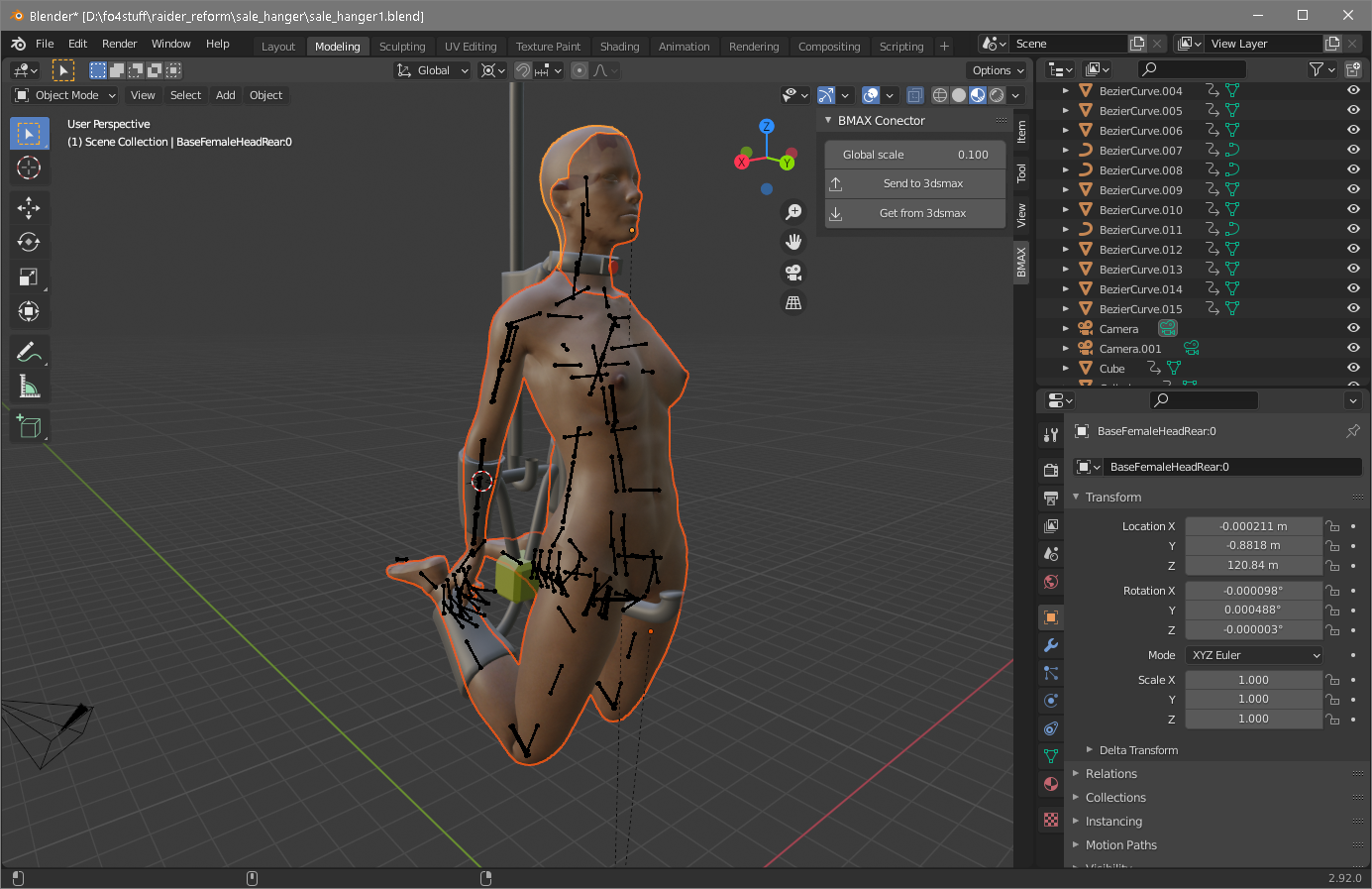The width and height of the screenshot is (1372, 889).
Task: Click the Scale X value field
Action: (x=1254, y=680)
